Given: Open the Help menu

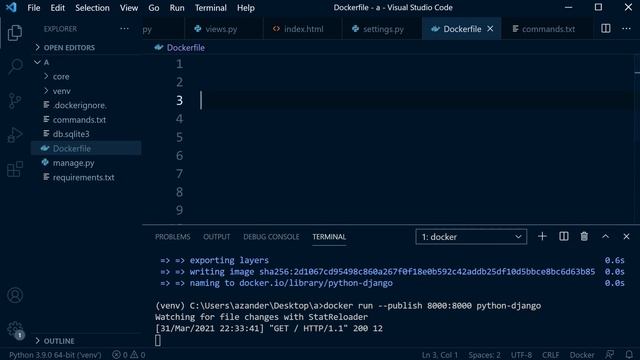Looking at the screenshot, I should [x=245, y=7].
